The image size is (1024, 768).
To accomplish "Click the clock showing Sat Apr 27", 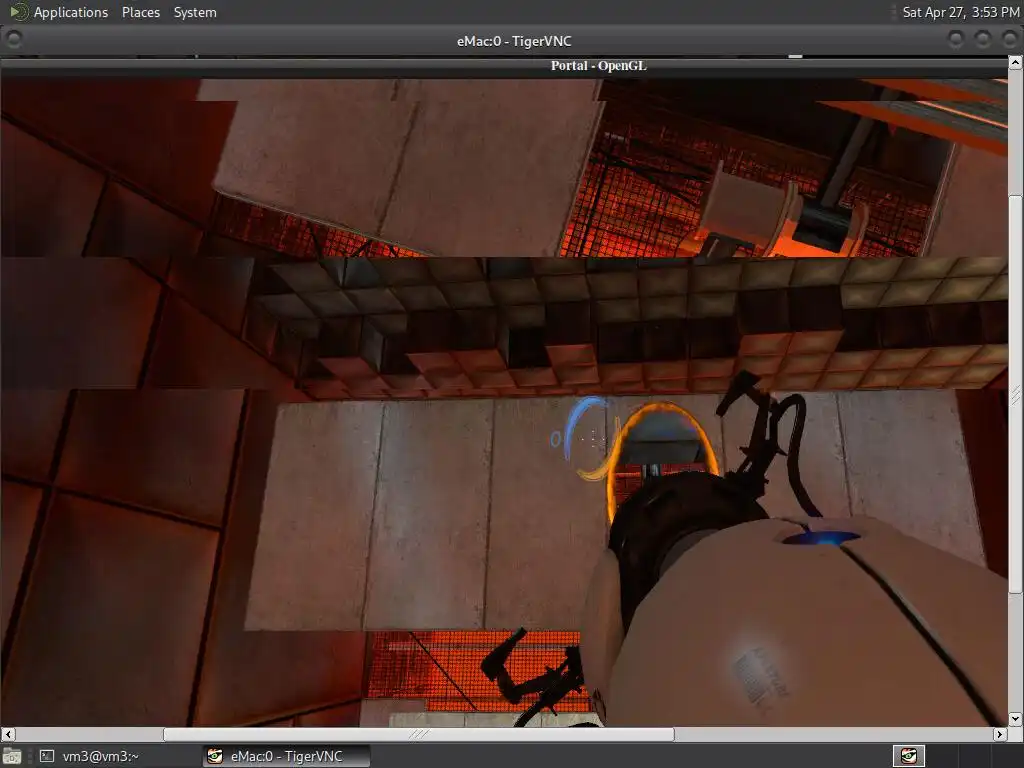I will pos(961,12).
